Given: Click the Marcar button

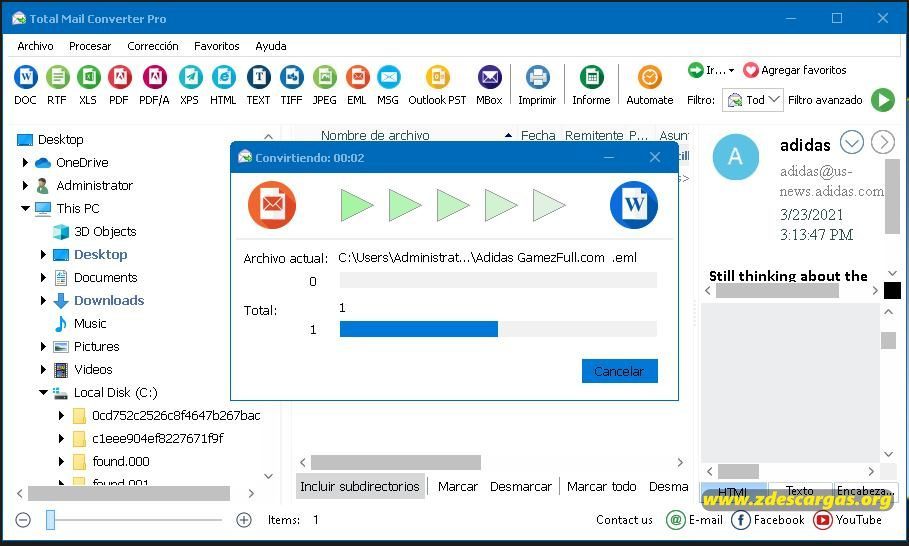Looking at the screenshot, I should pos(458,486).
